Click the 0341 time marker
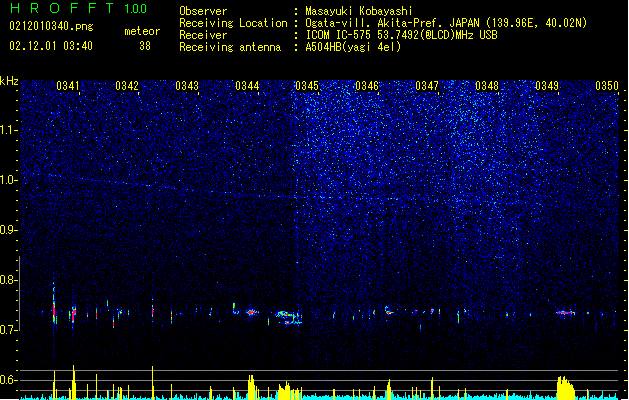This screenshot has height=400, width=629. pos(68,86)
